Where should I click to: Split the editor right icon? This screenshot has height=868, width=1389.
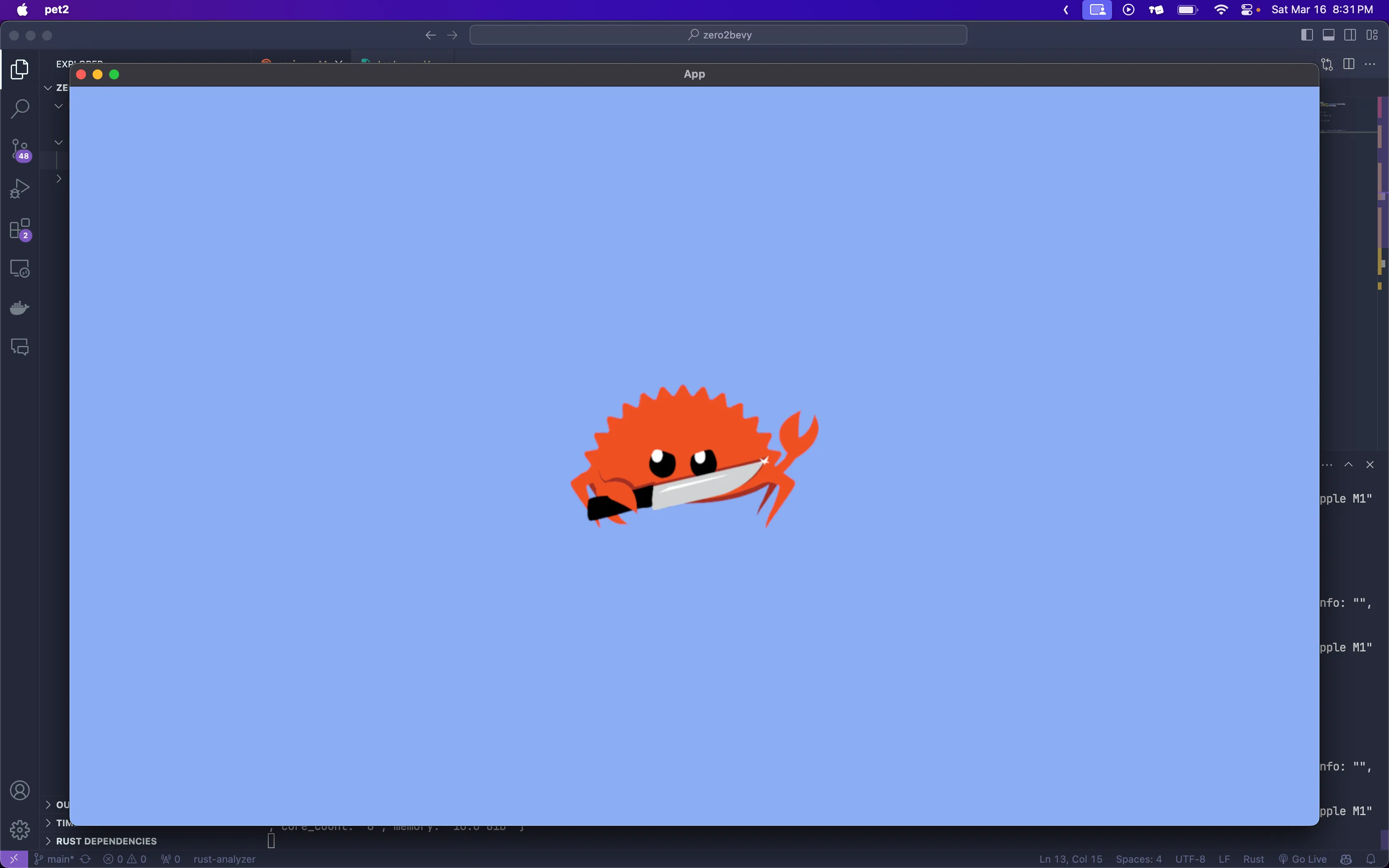pyautogui.click(x=1349, y=64)
